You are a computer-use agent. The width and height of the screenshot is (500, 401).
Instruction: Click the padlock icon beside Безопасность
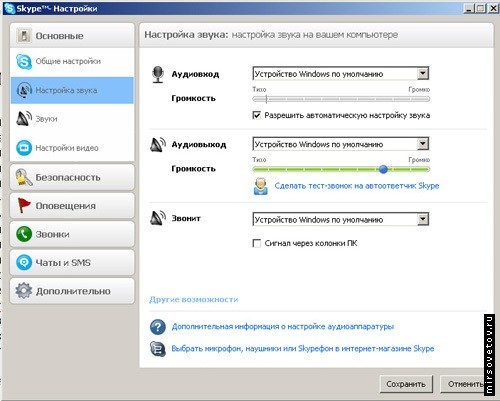click(x=23, y=177)
